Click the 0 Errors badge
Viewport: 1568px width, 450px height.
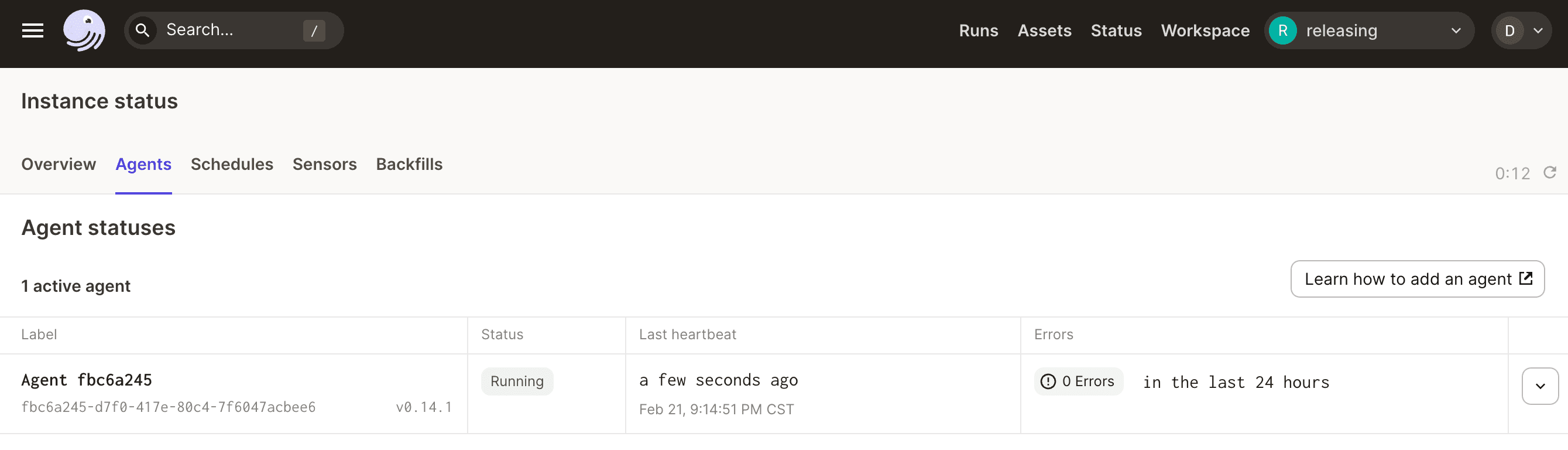(x=1078, y=381)
